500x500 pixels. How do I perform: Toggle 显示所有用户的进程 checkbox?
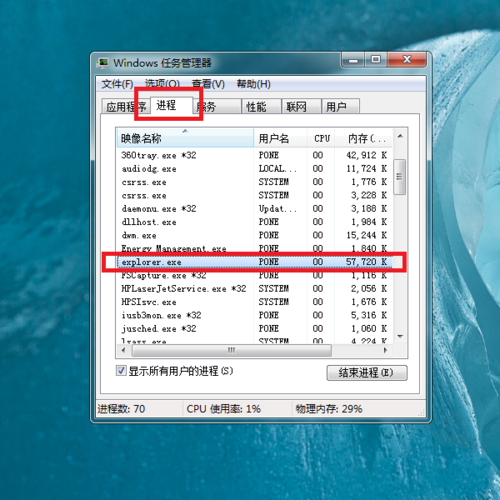coord(121,371)
